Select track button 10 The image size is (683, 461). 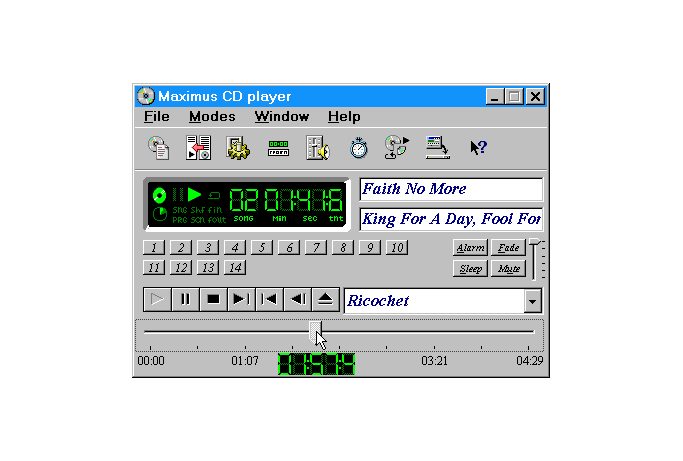[x=397, y=247]
